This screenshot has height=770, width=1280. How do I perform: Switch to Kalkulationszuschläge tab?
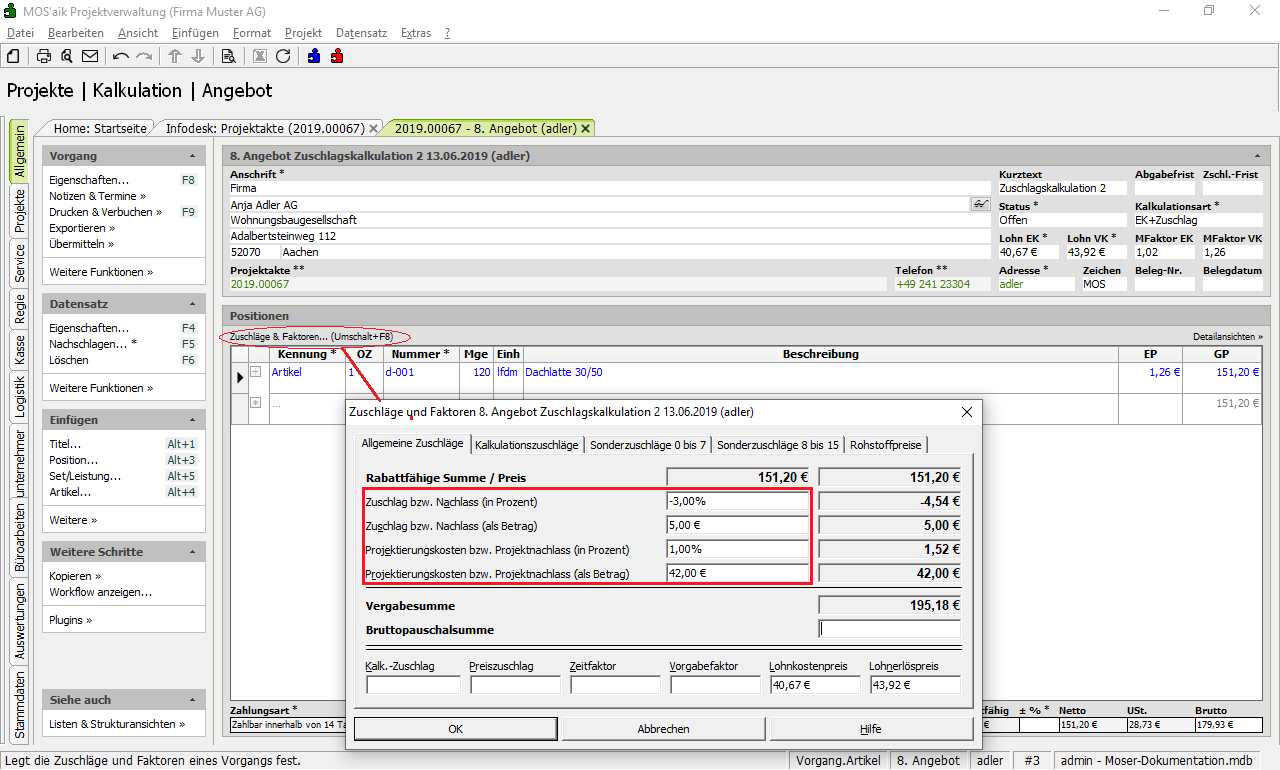526,444
